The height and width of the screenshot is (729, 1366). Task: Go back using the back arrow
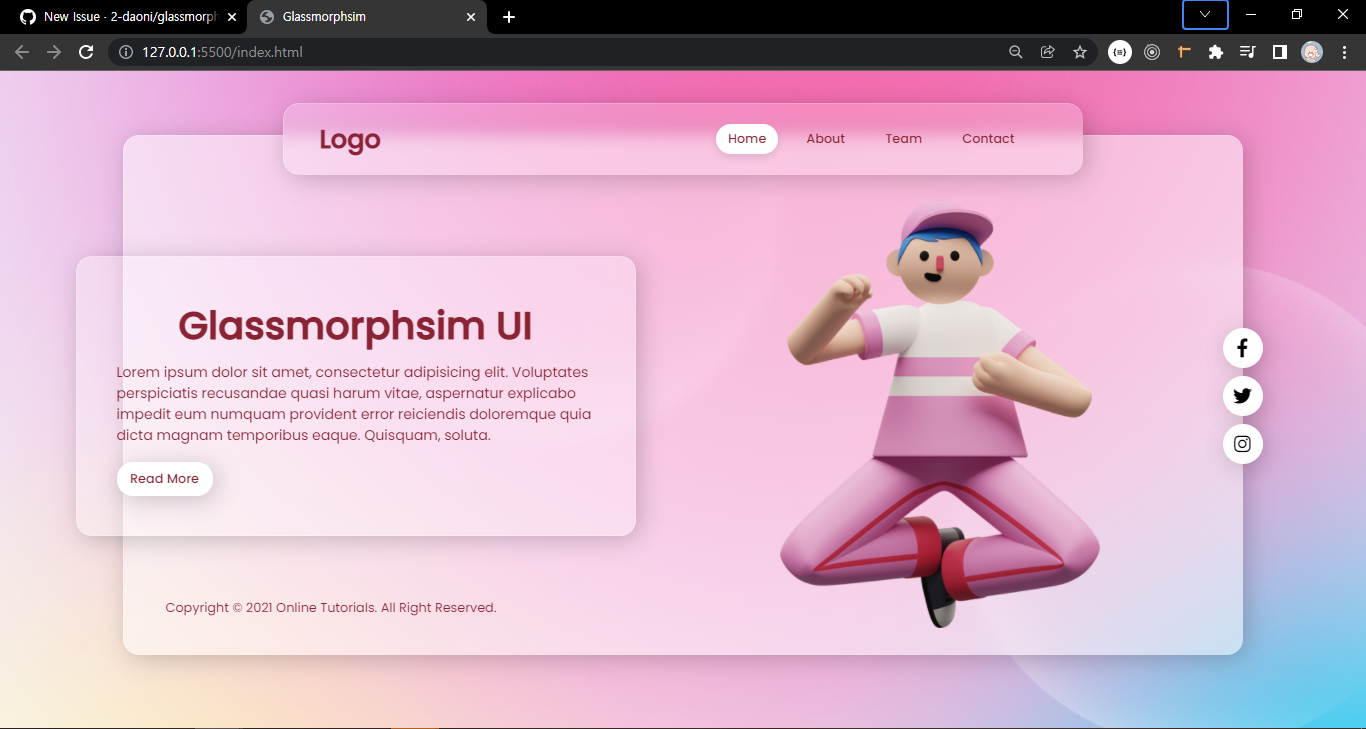[x=21, y=51]
